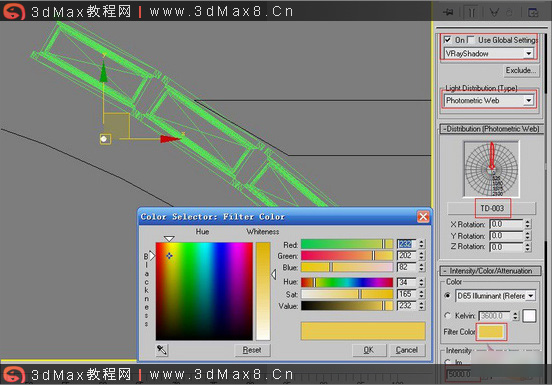552x385 pixels.
Task: Click the Z Rotation input field
Action: pos(506,247)
